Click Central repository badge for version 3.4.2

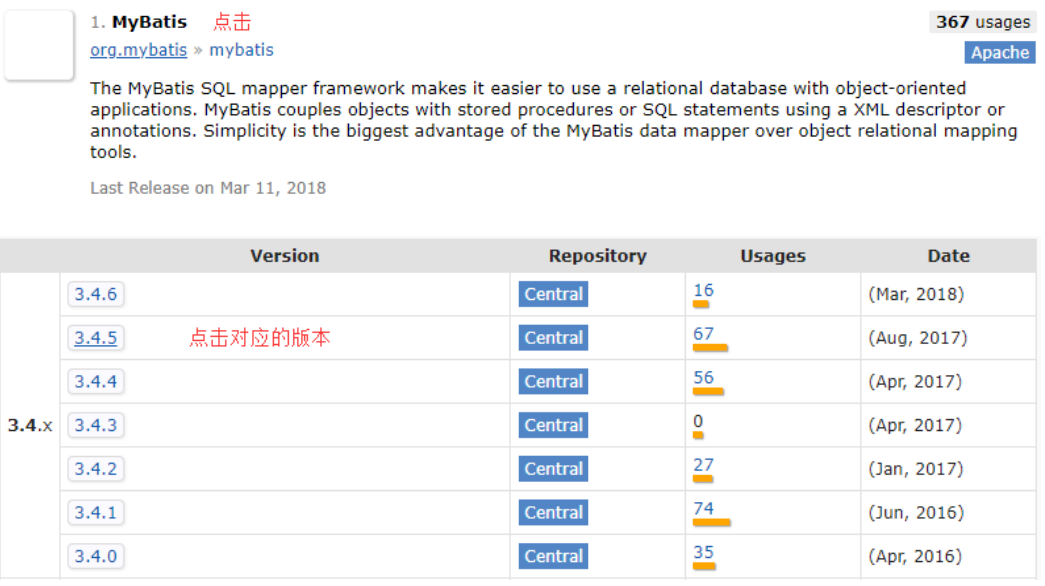point(553,469)
